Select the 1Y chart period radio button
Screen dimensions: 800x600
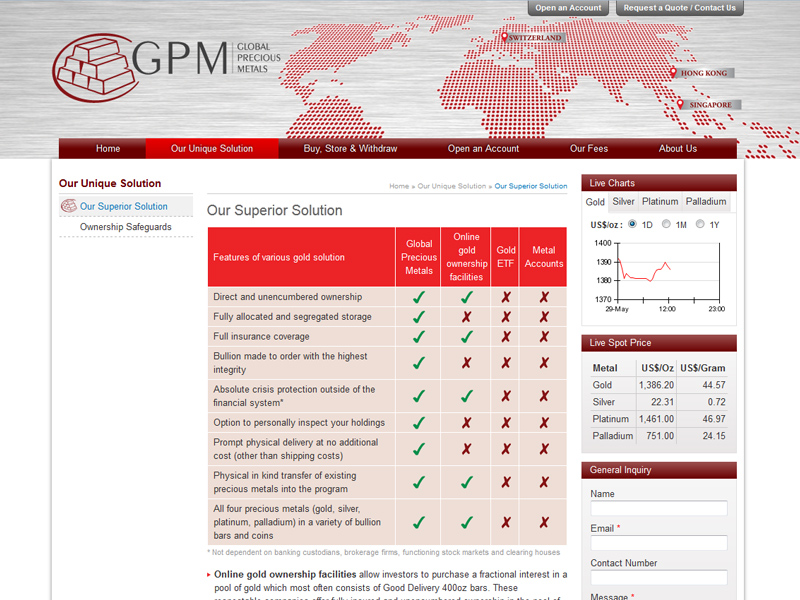(x=700, y=224)
